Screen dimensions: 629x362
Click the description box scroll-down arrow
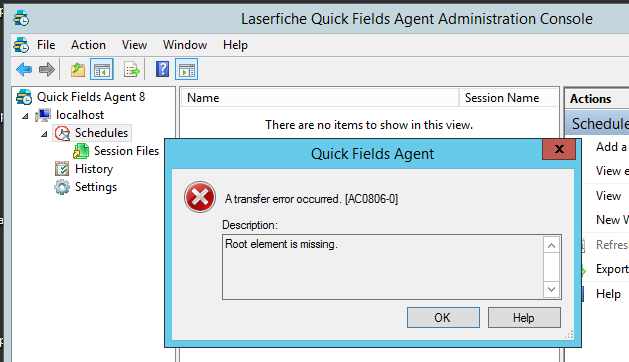pos(552,289)
